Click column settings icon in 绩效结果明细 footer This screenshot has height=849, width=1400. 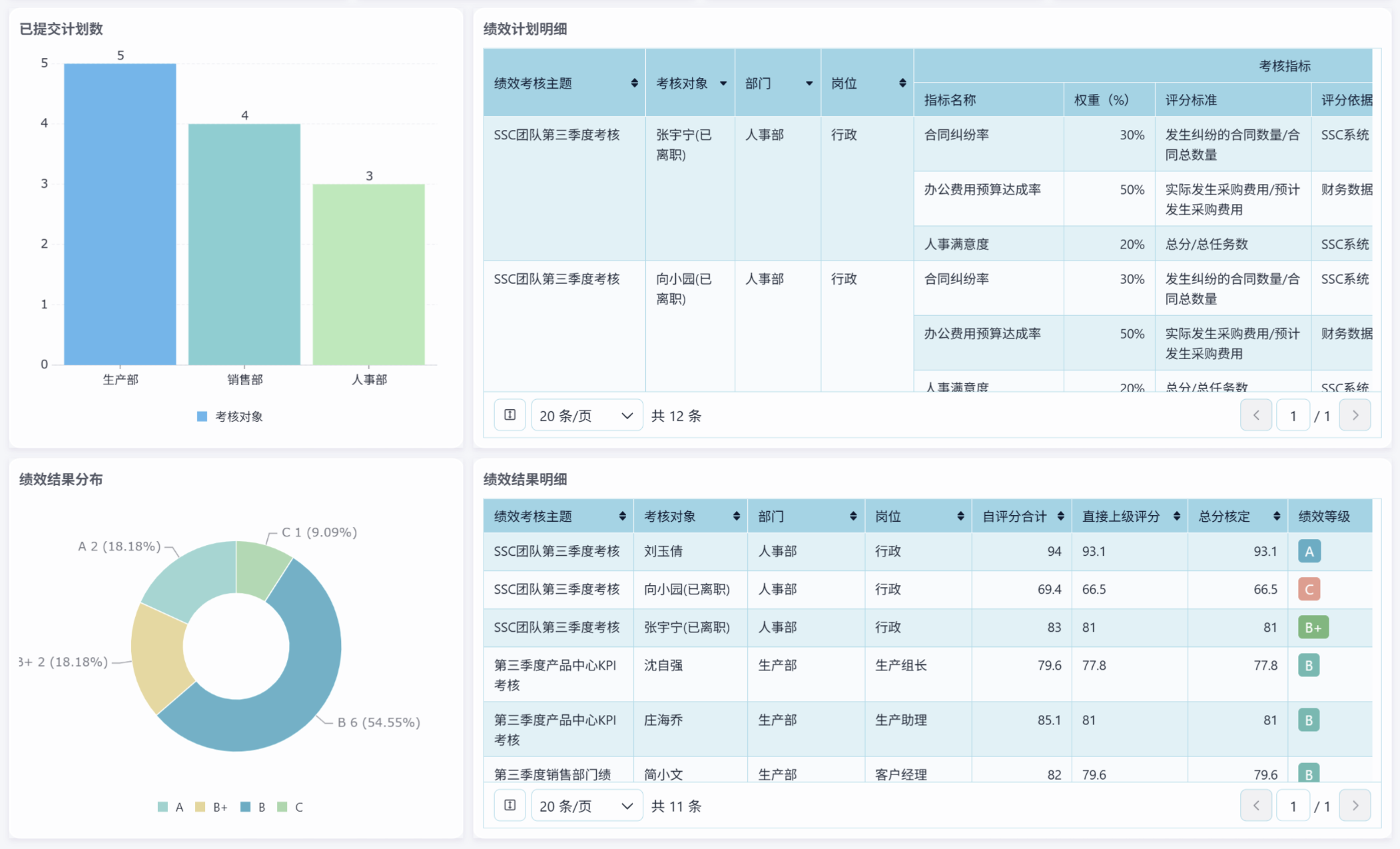[x=510, y=806]
